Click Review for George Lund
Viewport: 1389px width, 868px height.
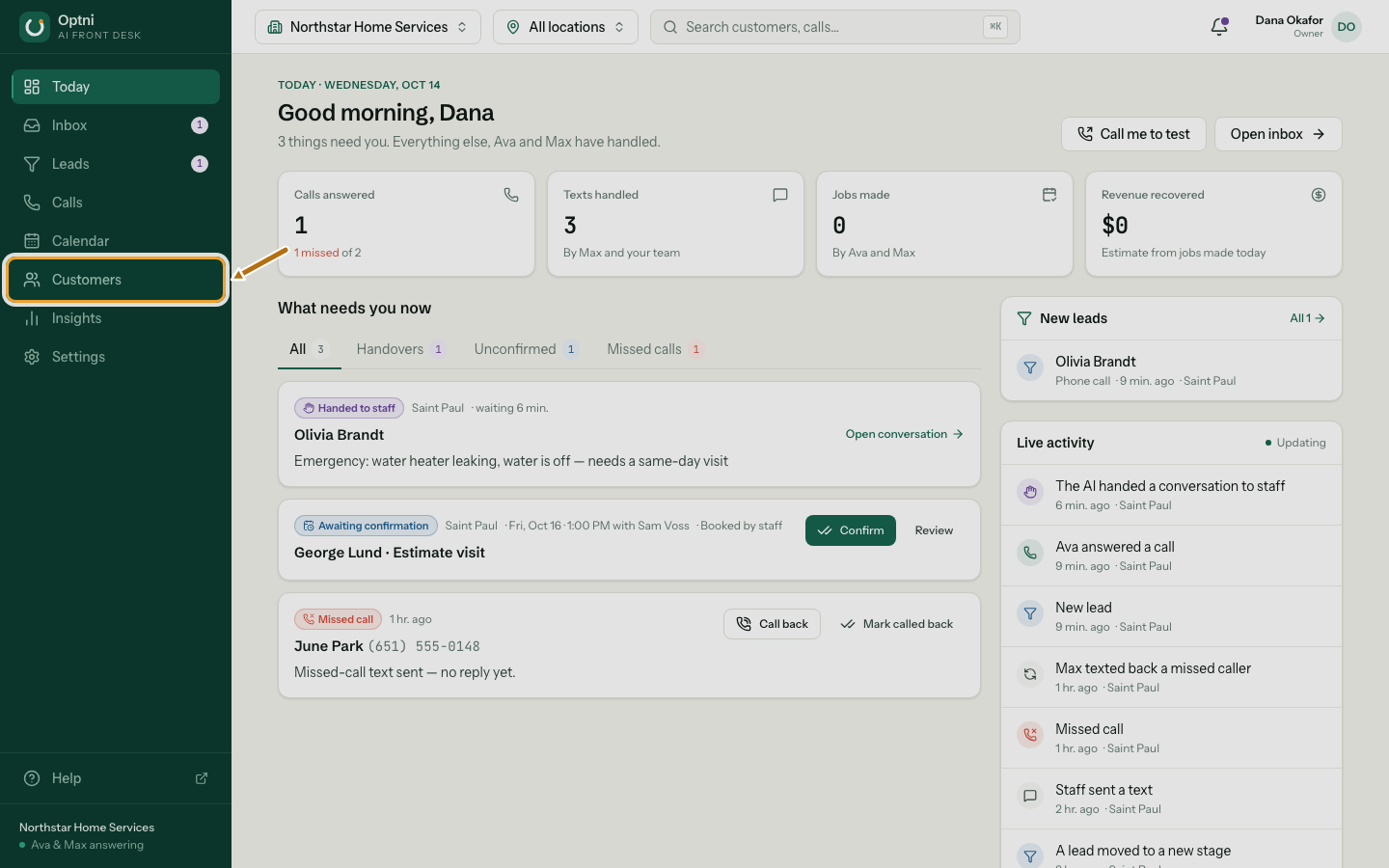(934, 530)
